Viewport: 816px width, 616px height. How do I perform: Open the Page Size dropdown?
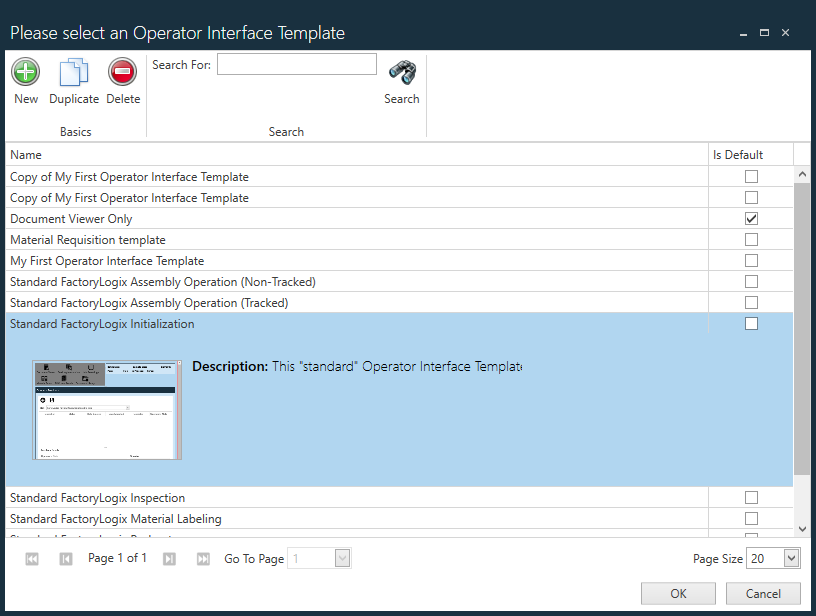pos(790,558)
